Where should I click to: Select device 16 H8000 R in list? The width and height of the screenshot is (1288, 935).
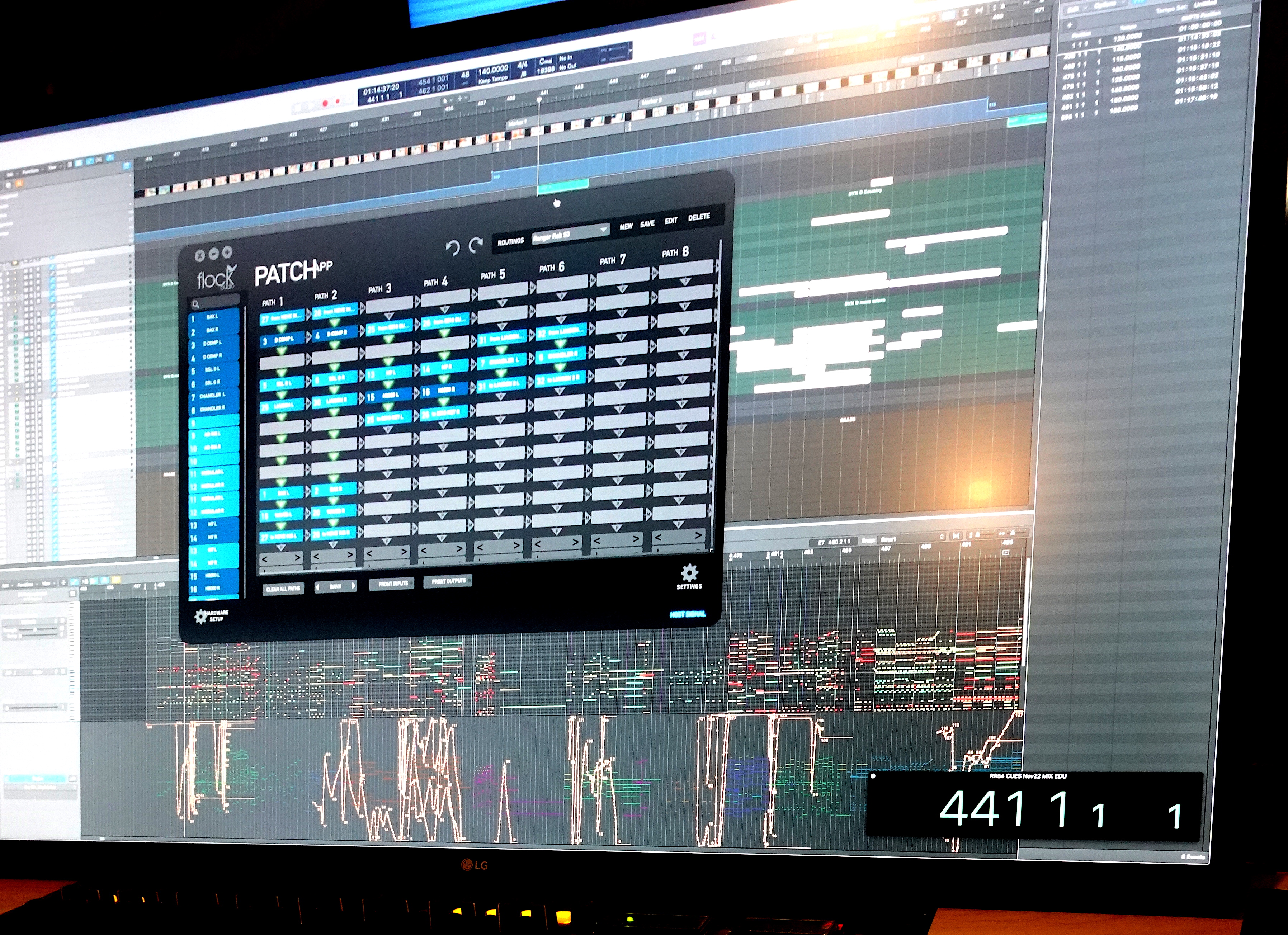point(213,589)
